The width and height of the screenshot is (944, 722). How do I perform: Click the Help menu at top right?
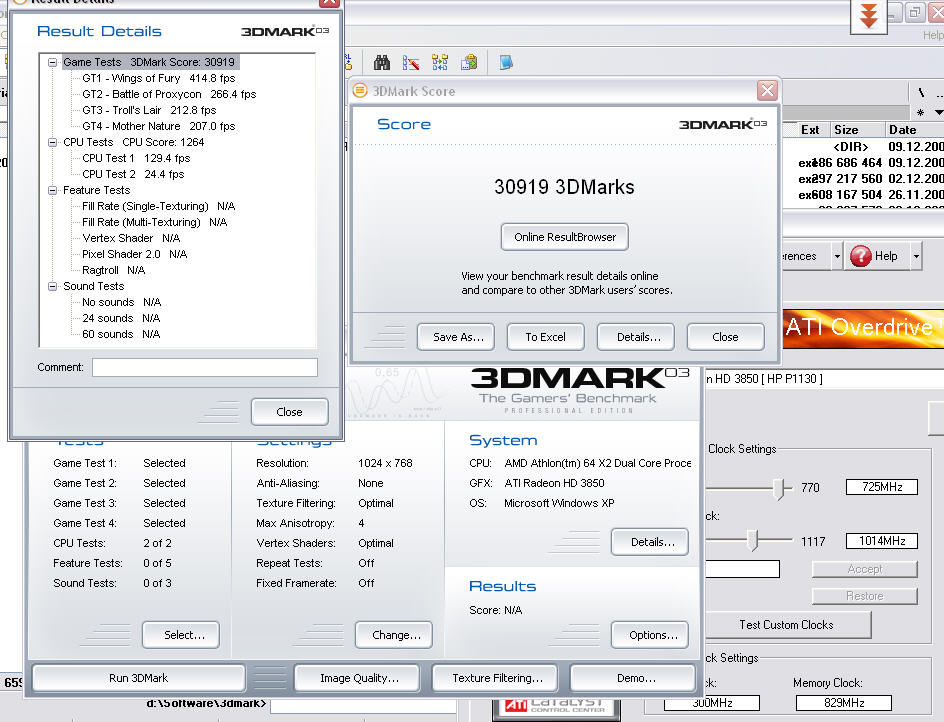(x=933, y=36)
